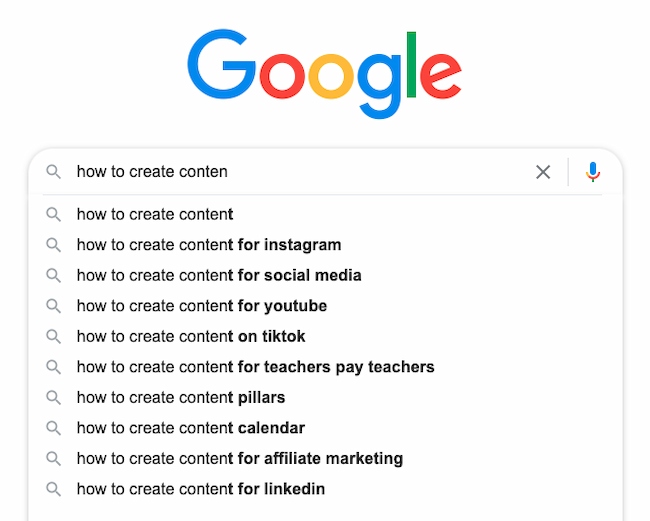Choose 'how to create content for instagram'

(x=209, y=245)
